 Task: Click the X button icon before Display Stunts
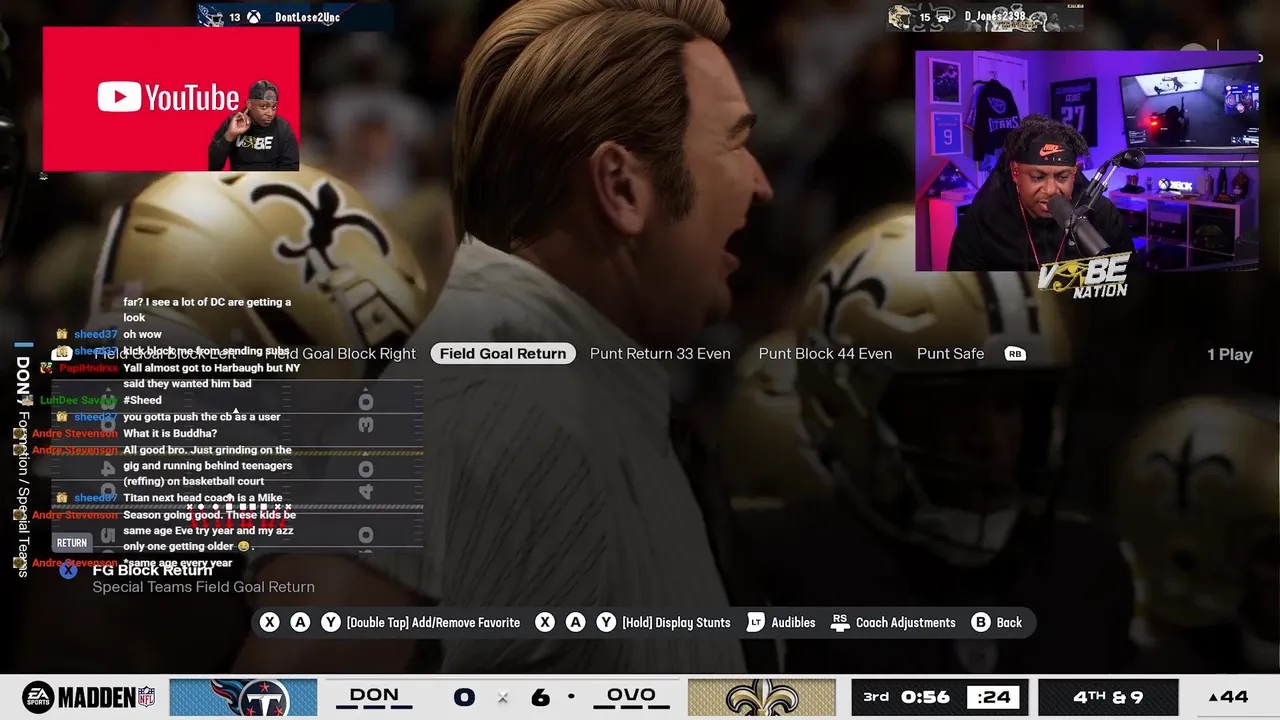[x=545, y=622]
